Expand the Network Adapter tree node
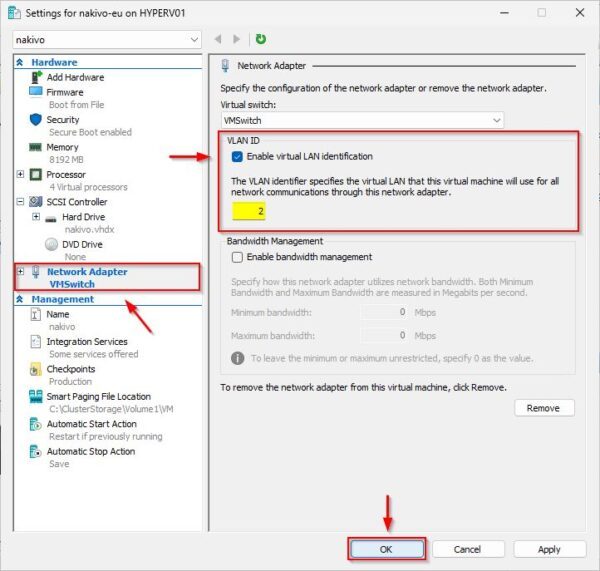This screenshot has height=571, width=600. pyautogui.click(x=20, y=271)
